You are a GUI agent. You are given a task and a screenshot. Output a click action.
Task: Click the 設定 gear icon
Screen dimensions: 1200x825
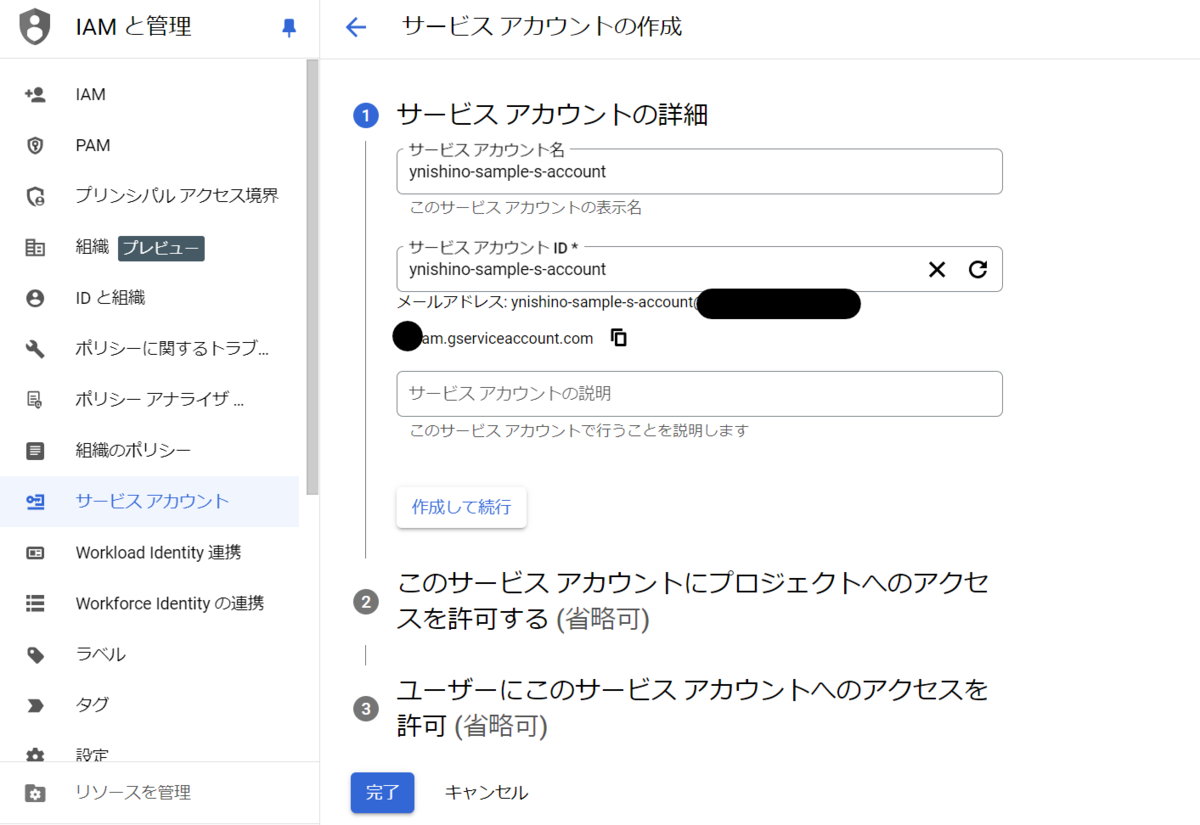point(35,755)
